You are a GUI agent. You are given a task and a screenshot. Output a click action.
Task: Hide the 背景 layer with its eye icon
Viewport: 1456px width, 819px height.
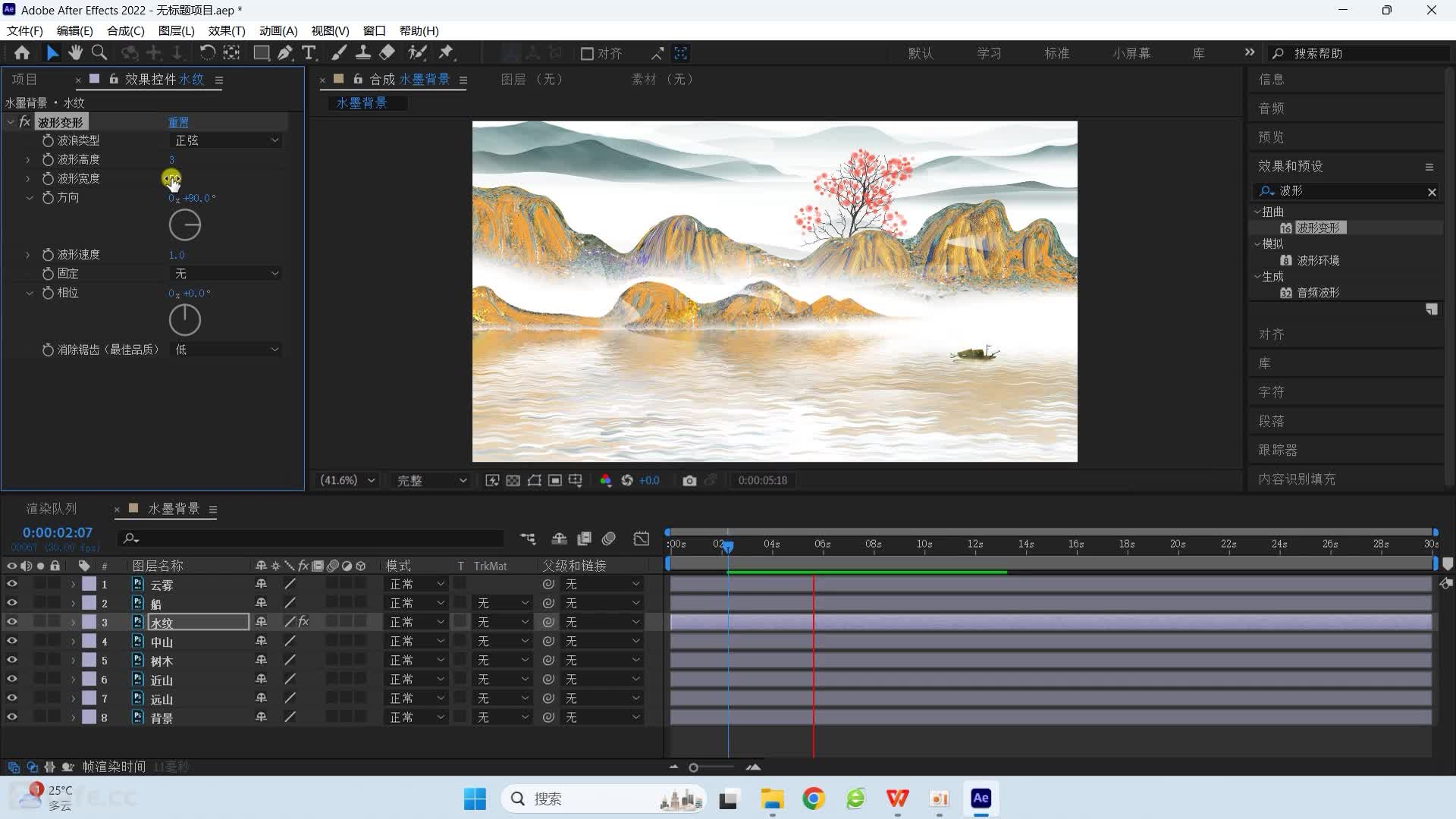coord(11,717)
